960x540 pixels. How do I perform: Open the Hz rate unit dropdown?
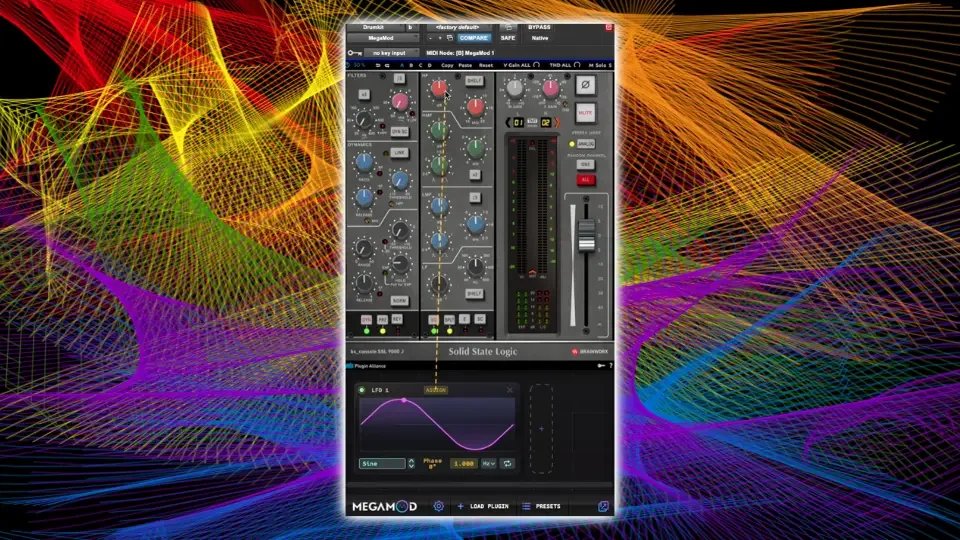[489, 463]
